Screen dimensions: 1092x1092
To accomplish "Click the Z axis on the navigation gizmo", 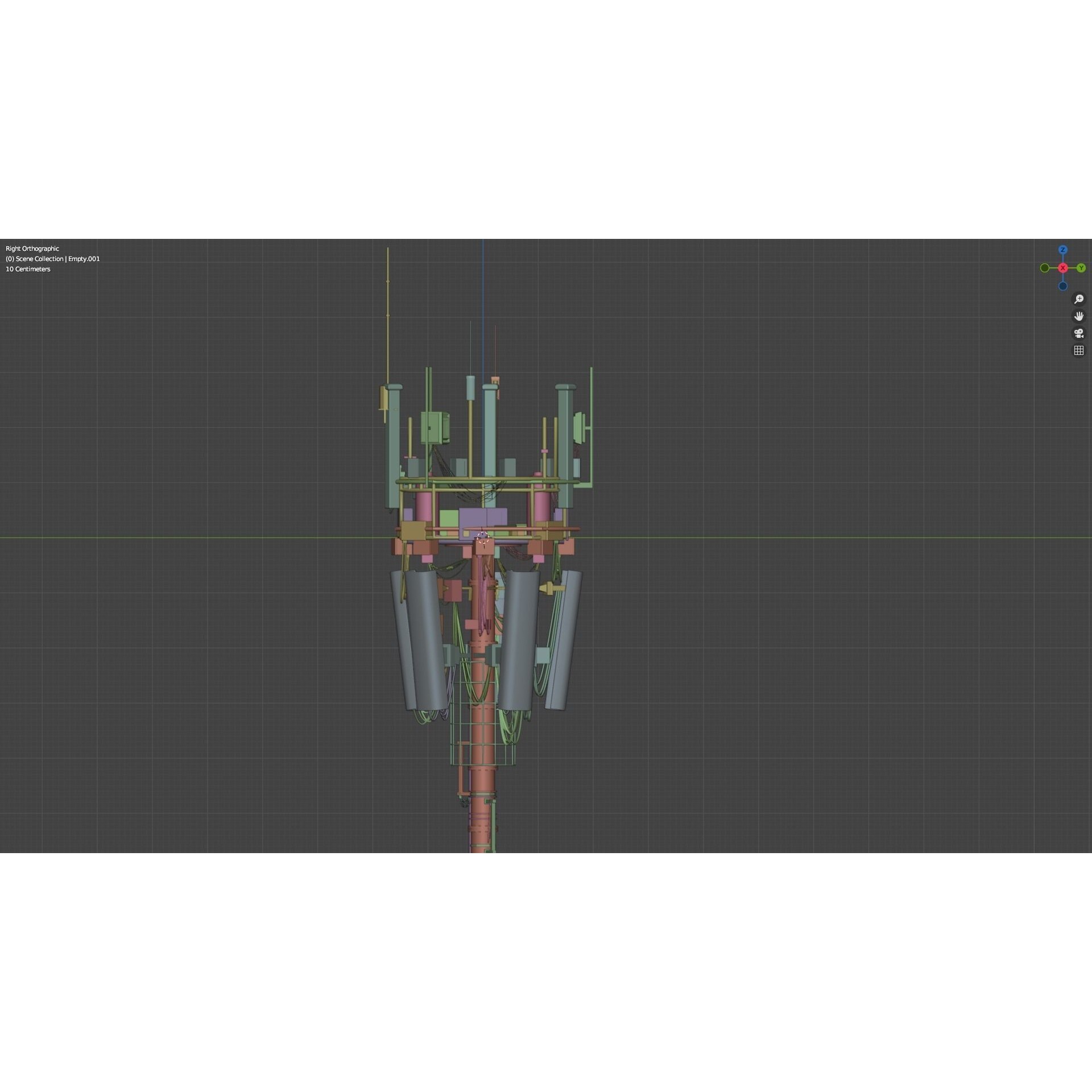I will pyautogui.click(x=1062, y=249).
